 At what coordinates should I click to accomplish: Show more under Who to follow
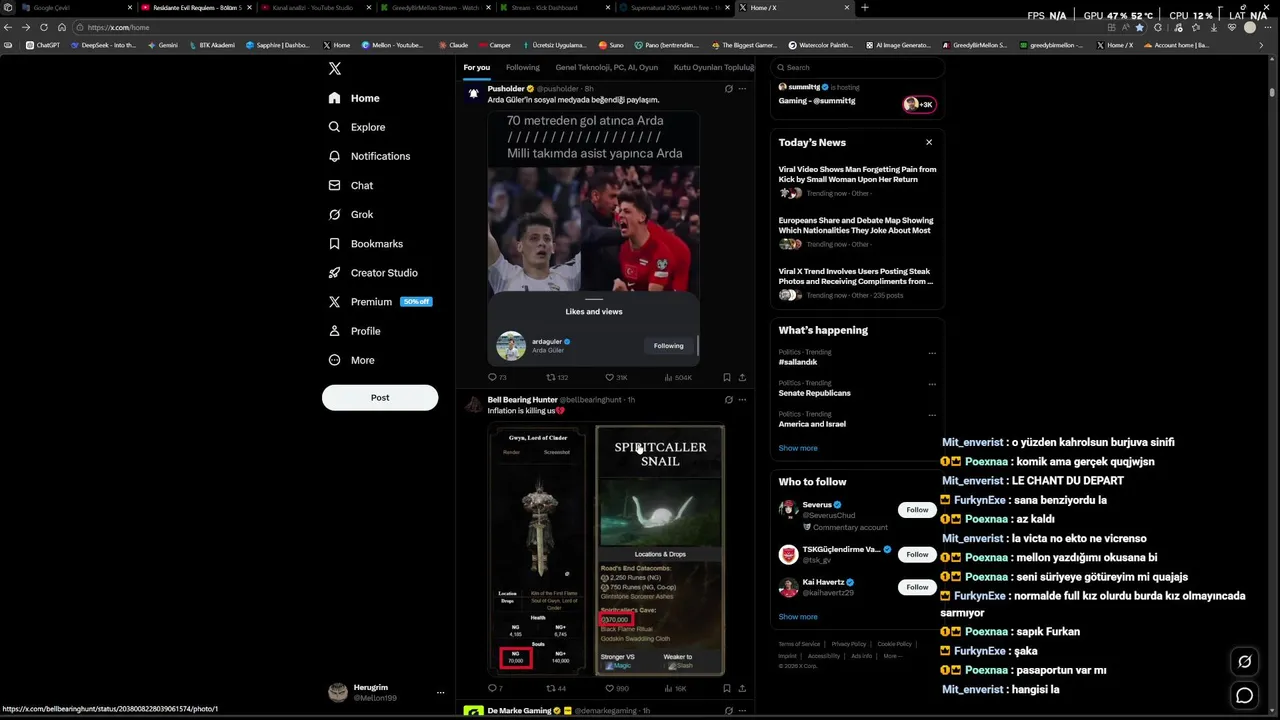pyautogui.click(x=798, y=617)
